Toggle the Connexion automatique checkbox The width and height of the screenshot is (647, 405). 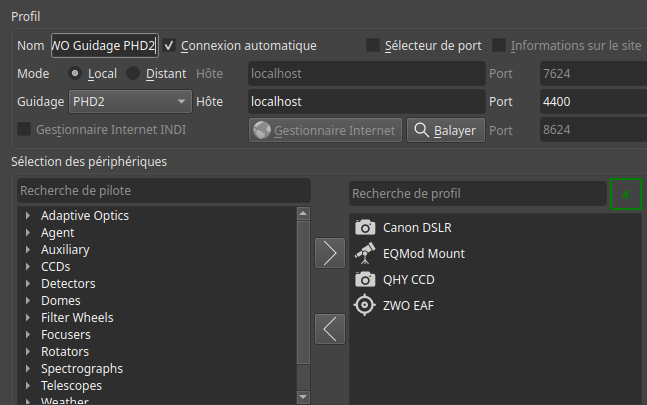point(170,45)
